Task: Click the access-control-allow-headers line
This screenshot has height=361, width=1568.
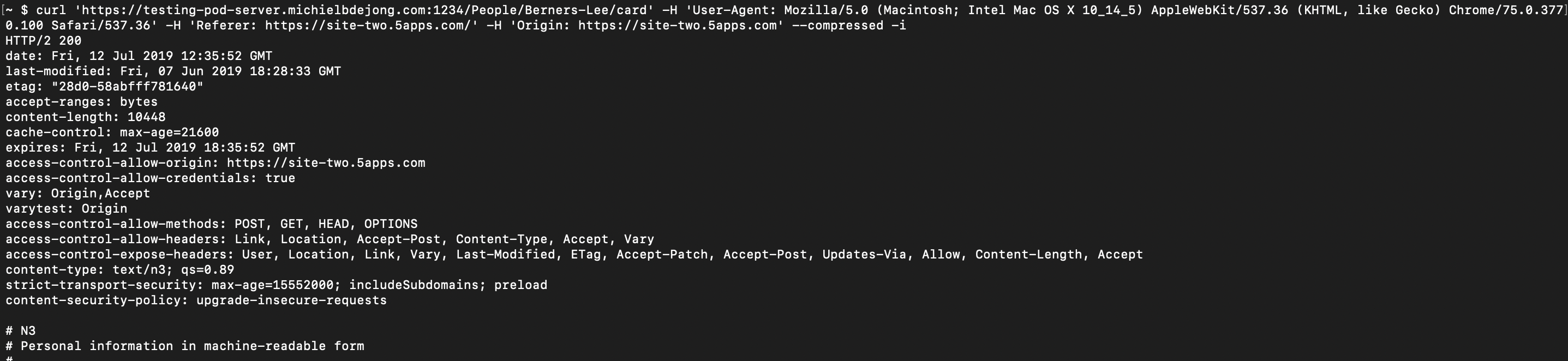Action: click(x=330, y=239)
